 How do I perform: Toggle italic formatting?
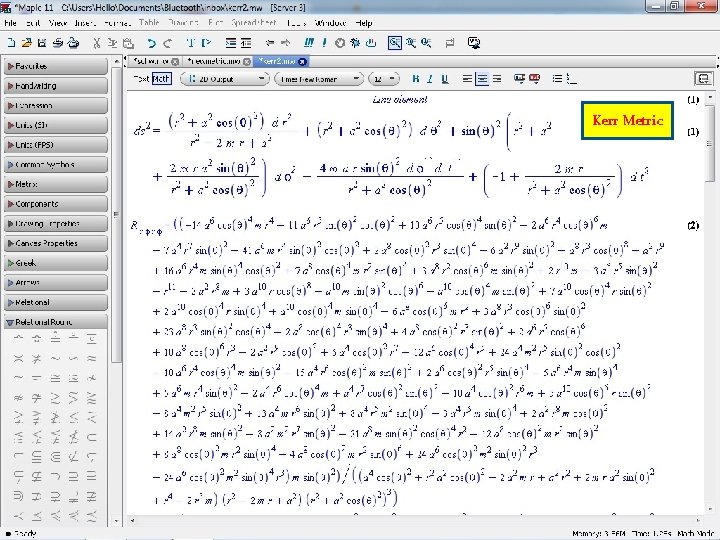tap(430, 79)
